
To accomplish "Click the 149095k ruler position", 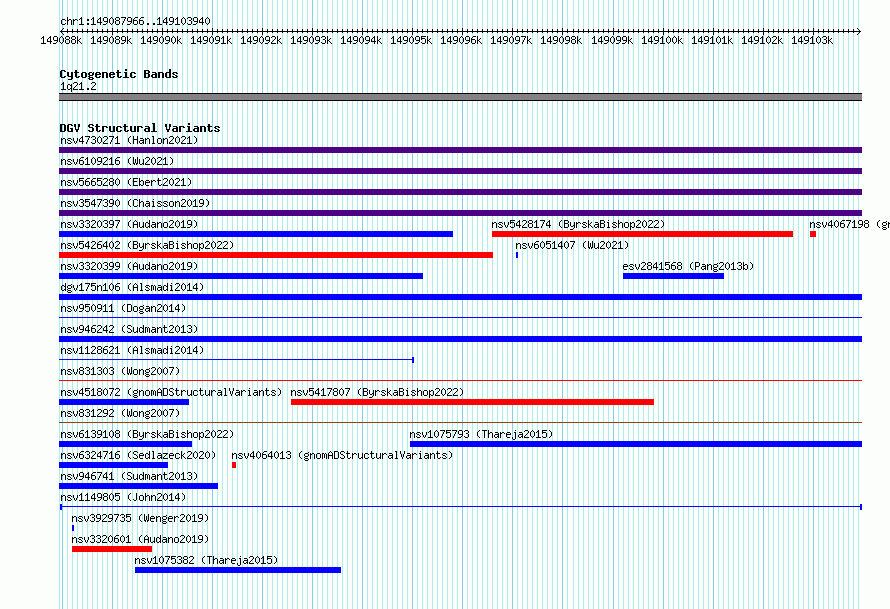I will (x=411, y=40).
